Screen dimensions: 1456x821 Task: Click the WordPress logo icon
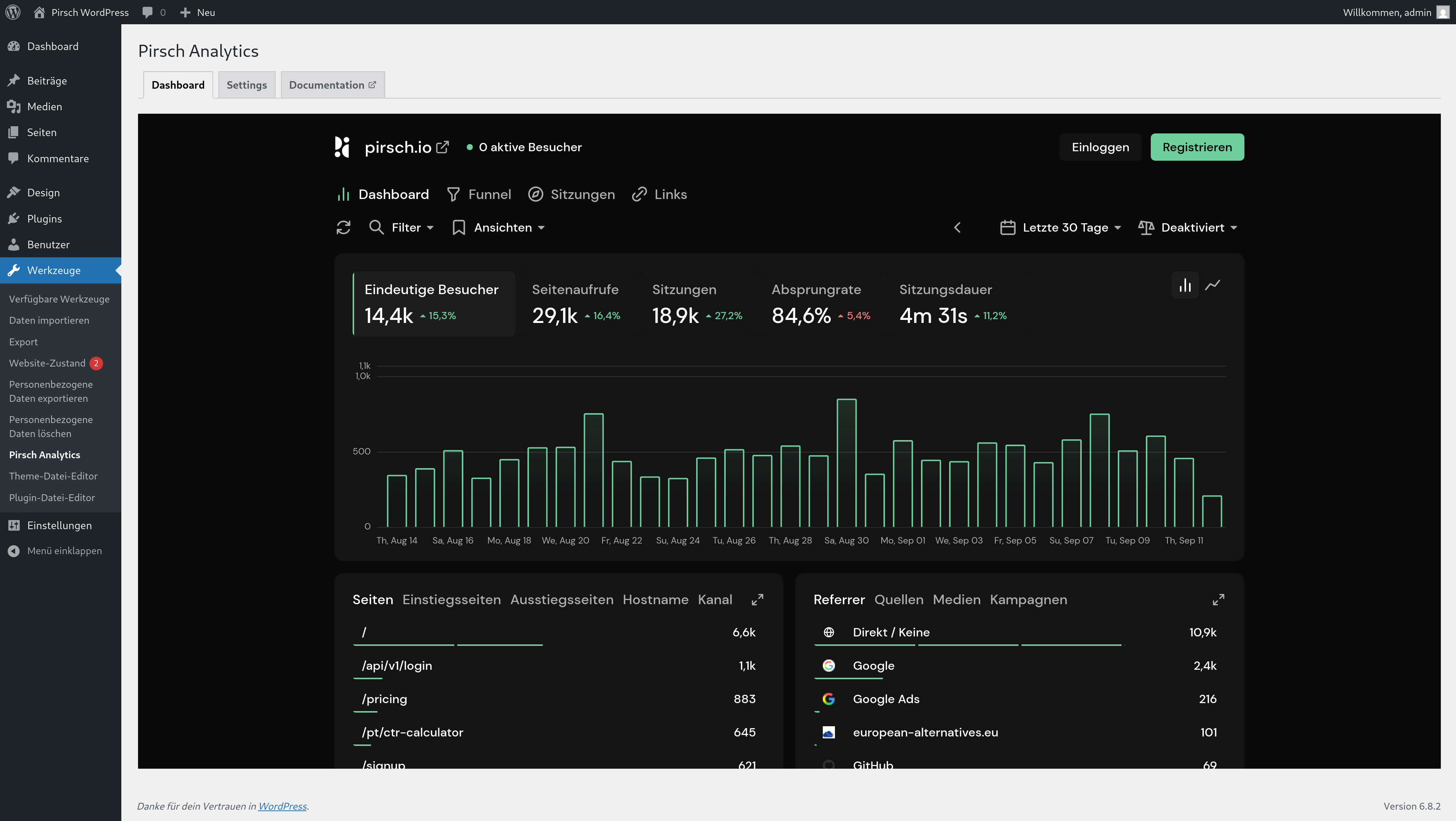click(13, 12)
